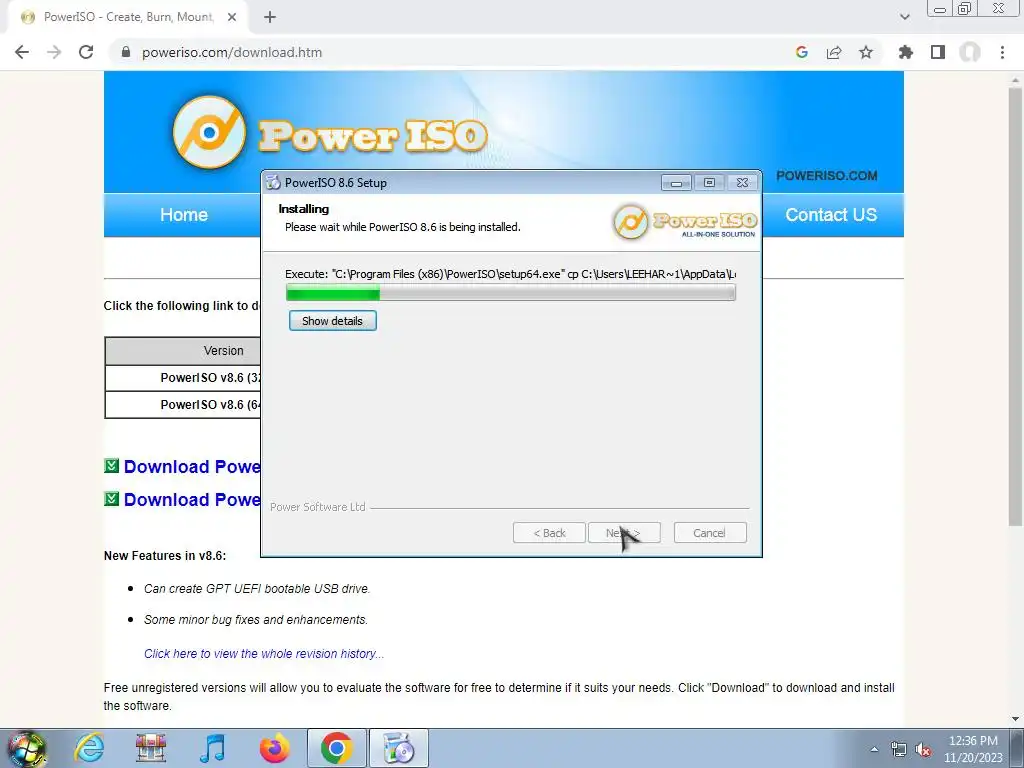Click the PowerISO setup title bar icon
Image resolution: width=1024 pixels, height=768 pixels.
(273, 183)
